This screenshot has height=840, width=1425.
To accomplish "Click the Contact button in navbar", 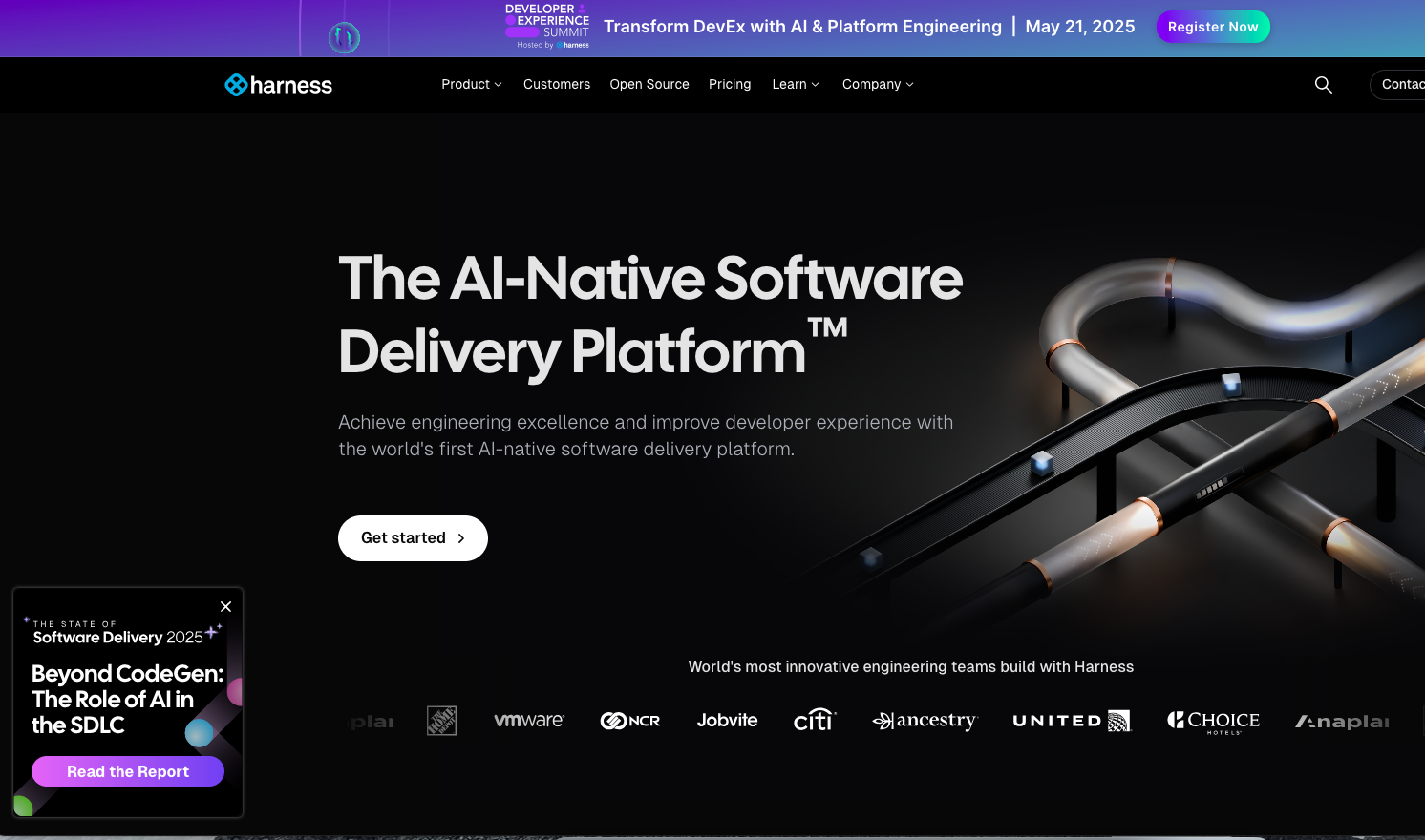I will click(1397, 84).
